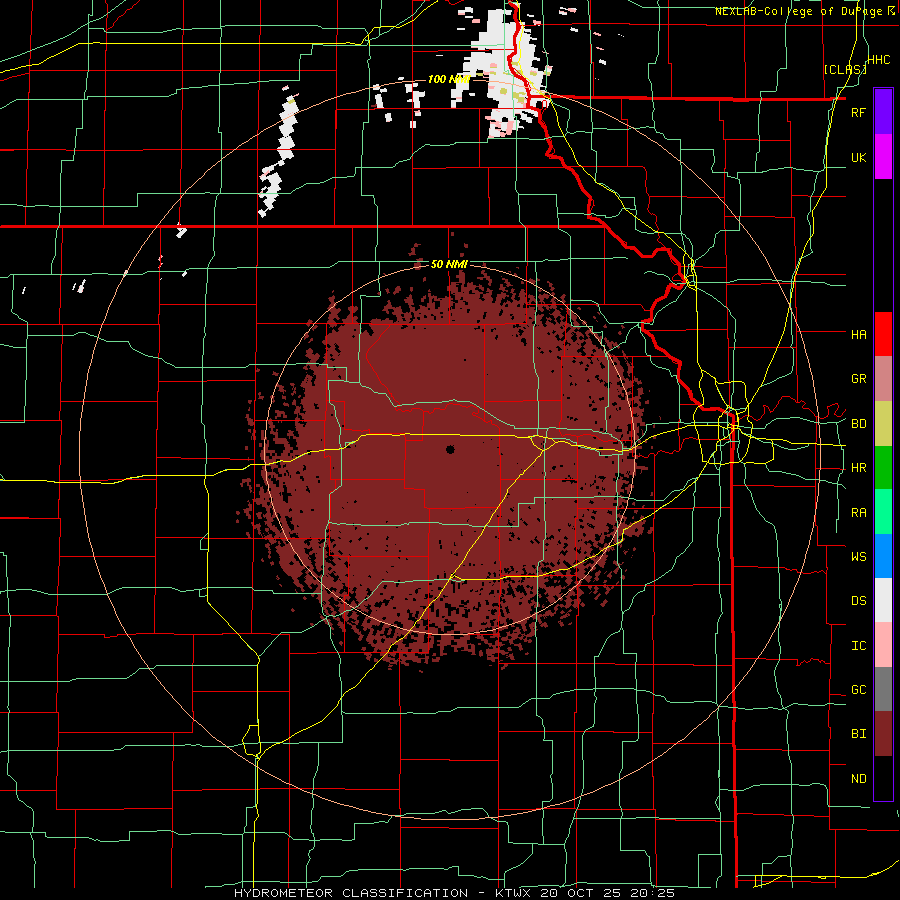Viewport: 900px width, 900px height.
Task: Click the WS legend label
Action: (x=858, y=557)
